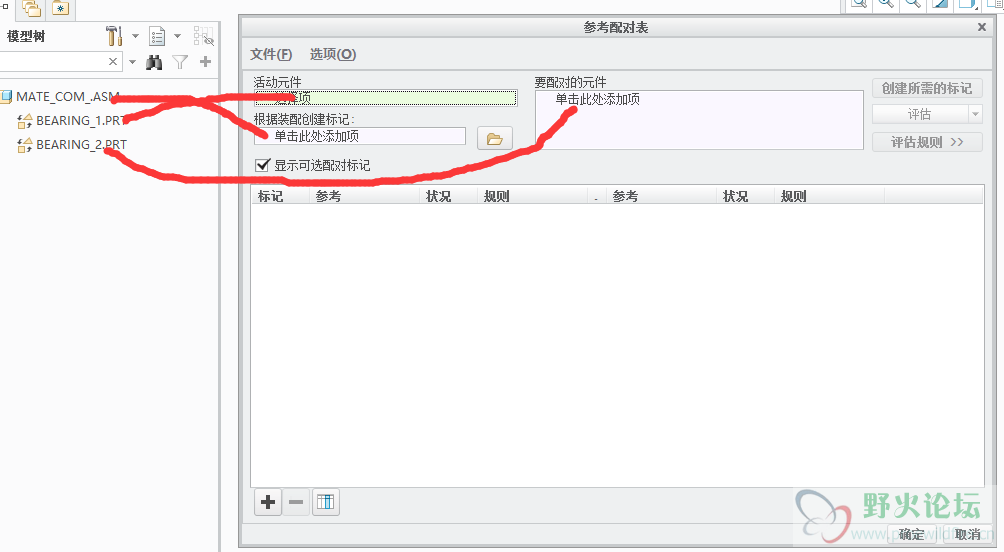Click the first 状况 column header
1004x552 pixels.
[448, 196]
